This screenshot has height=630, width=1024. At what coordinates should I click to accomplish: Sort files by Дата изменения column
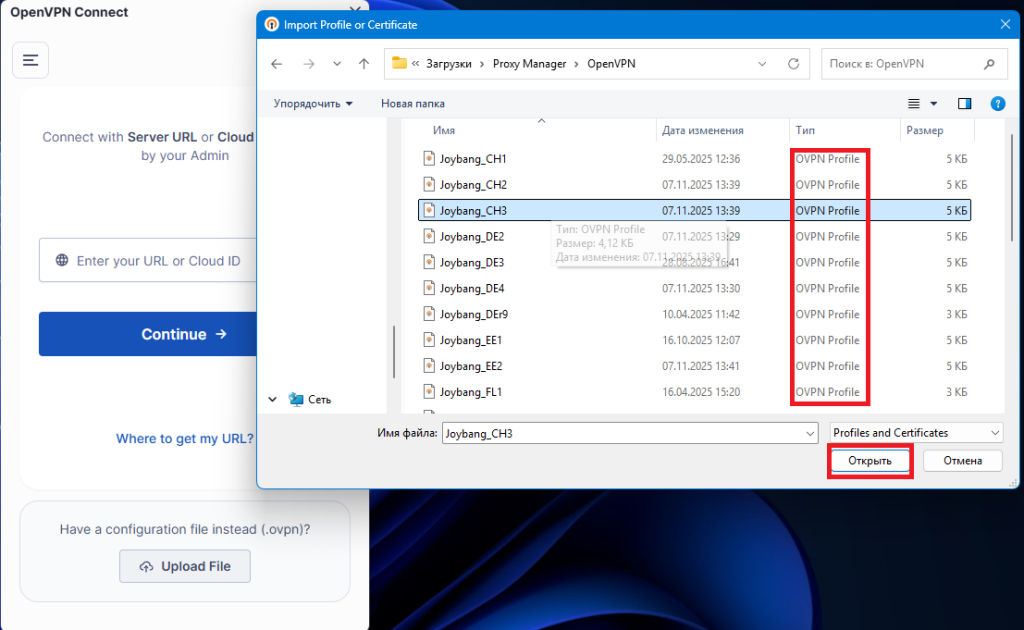pos(702,130)
